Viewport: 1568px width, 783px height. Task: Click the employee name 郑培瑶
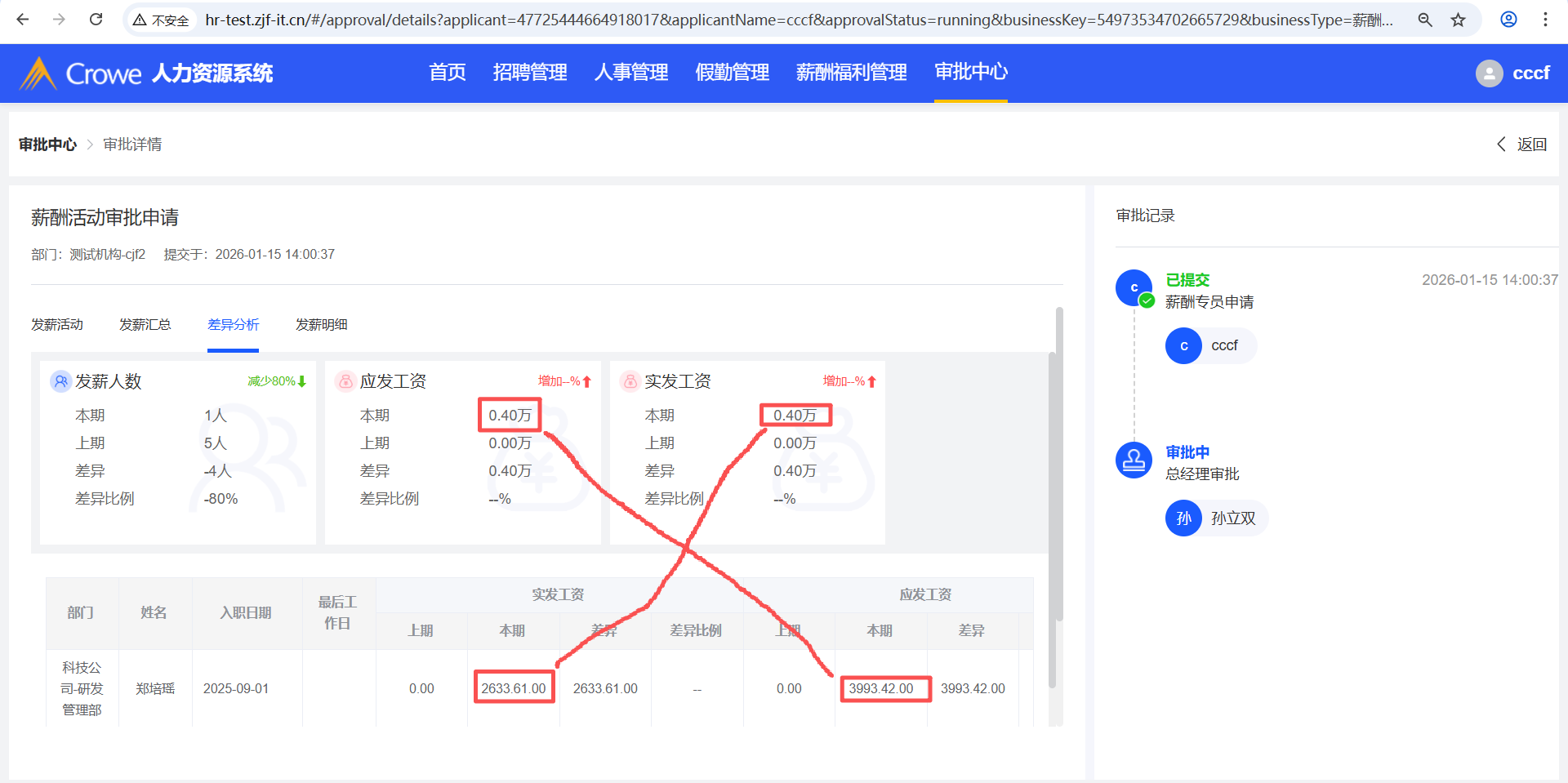click(155, 689)
